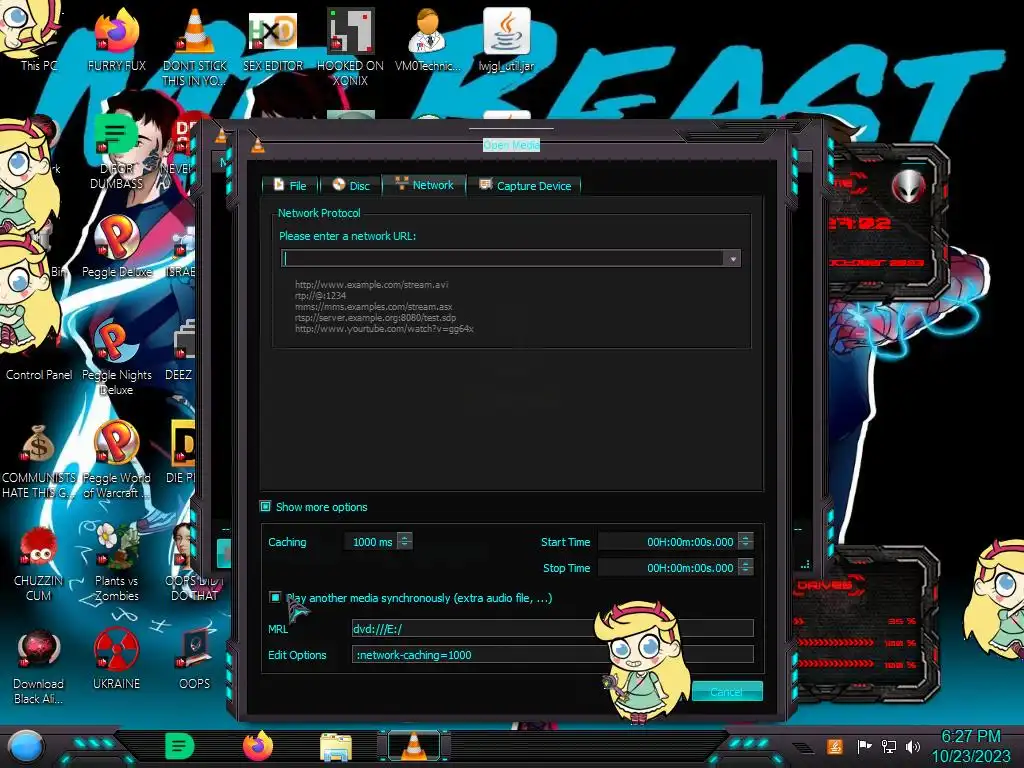Adjust the Caching value stepper arrows
This screenshot has height=768, width=1024.
pos(405,541)
